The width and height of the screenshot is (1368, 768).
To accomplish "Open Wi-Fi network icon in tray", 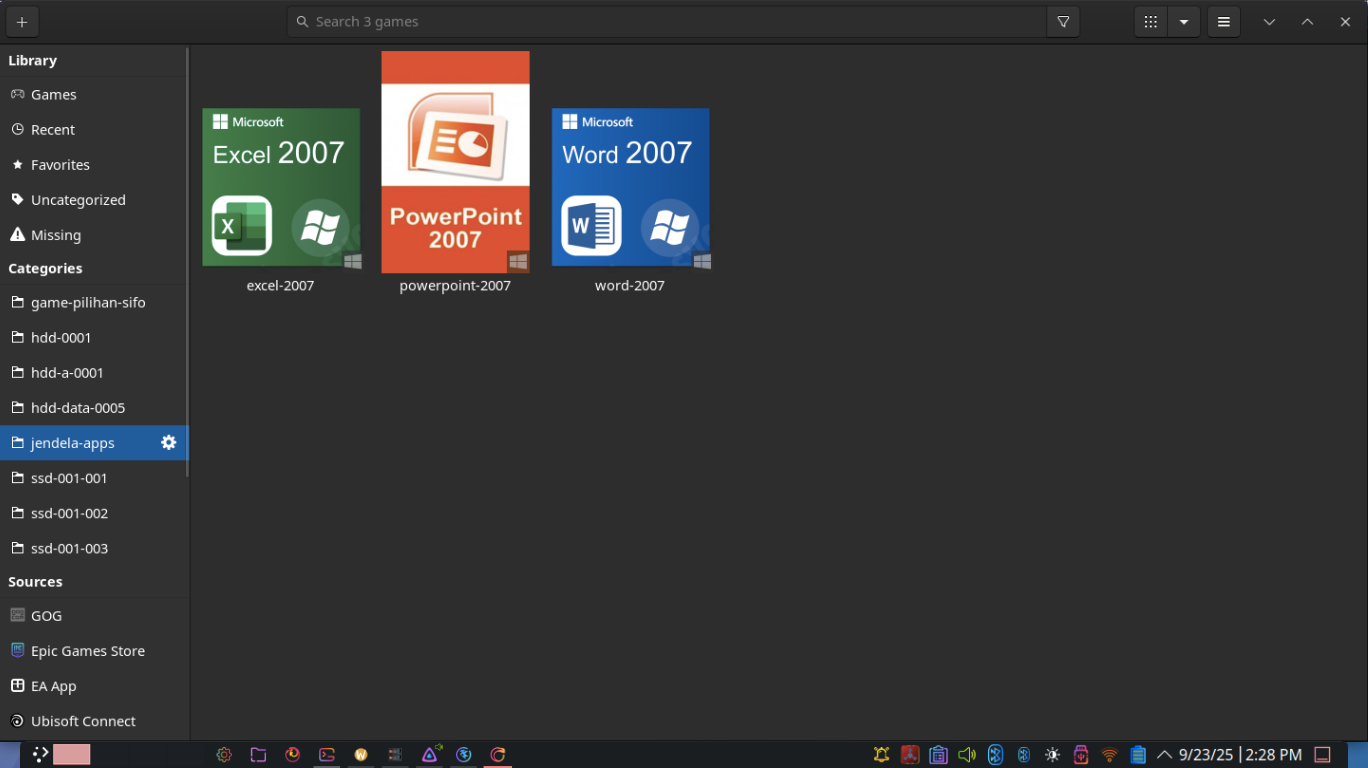I will tap(1110, 755).
